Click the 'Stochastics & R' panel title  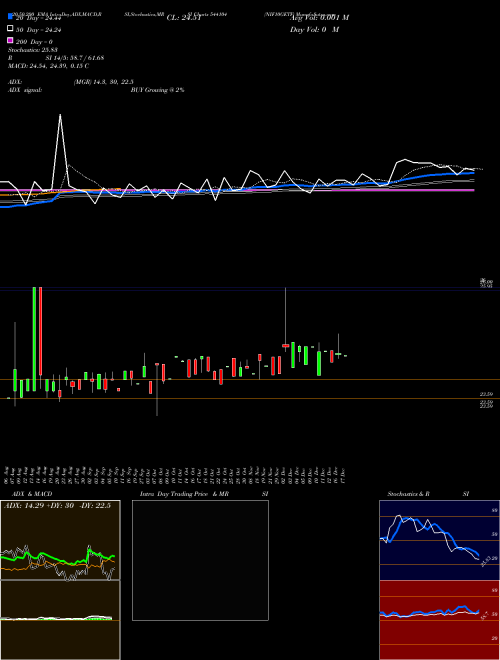point(408,494)
